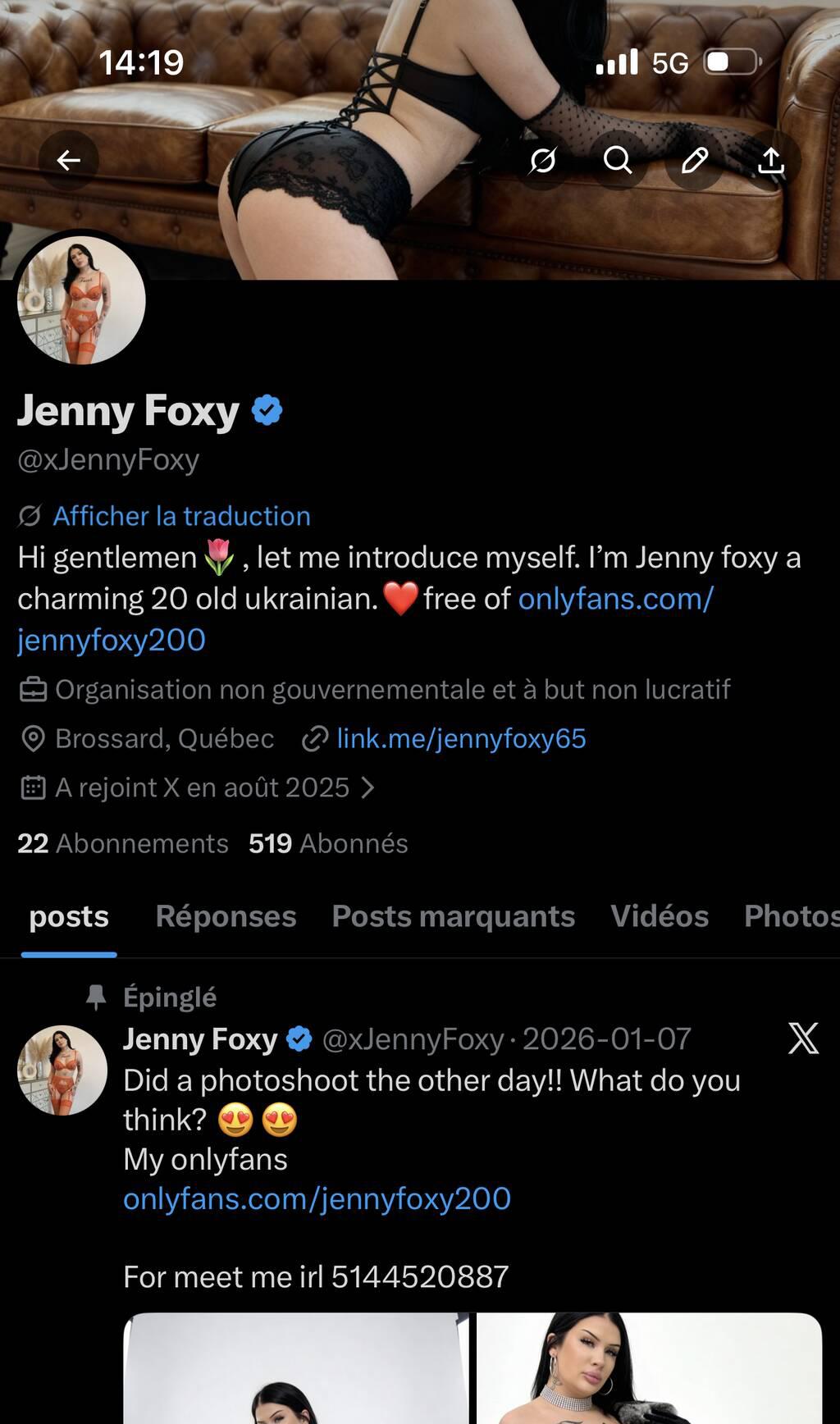Tap the X logo on pinned post
Image resolution: width=840 pixels, height=1424 pixels.
803,1038
